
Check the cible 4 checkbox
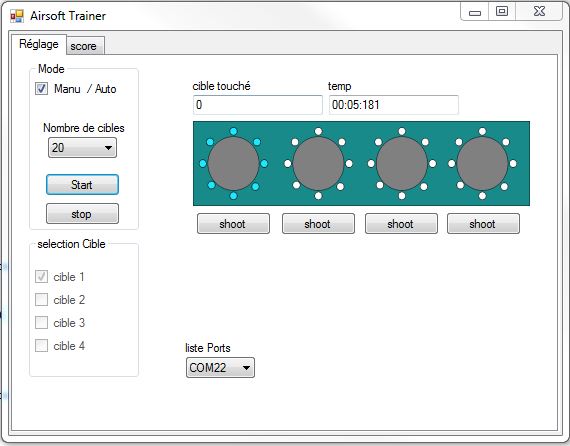41,346
